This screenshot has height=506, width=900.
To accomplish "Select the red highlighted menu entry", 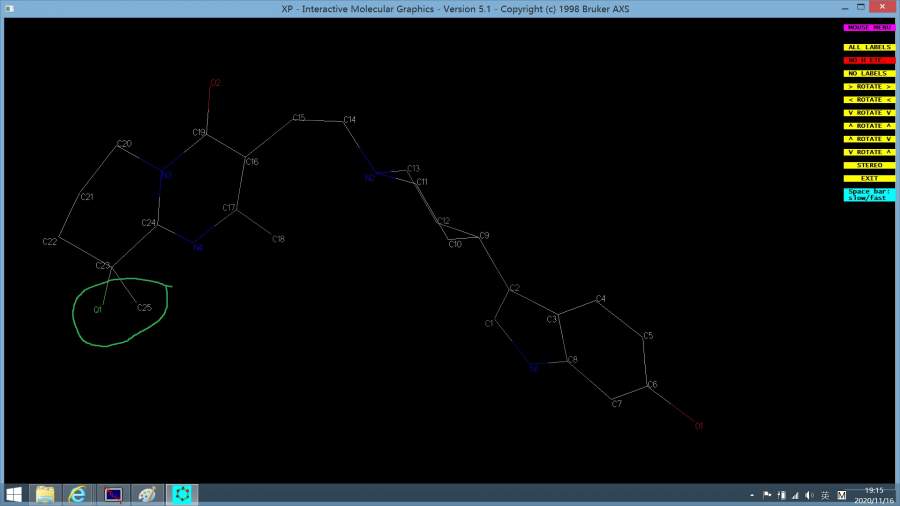I will click(868, 60).
